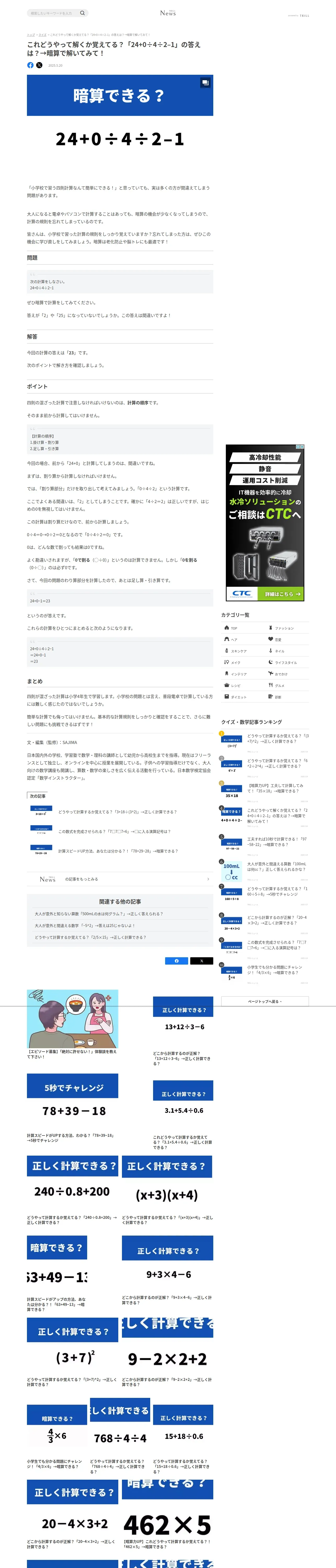Open the 恋愛 category heart icon
Screen dimensions: 336x1568
coord(271,639)
